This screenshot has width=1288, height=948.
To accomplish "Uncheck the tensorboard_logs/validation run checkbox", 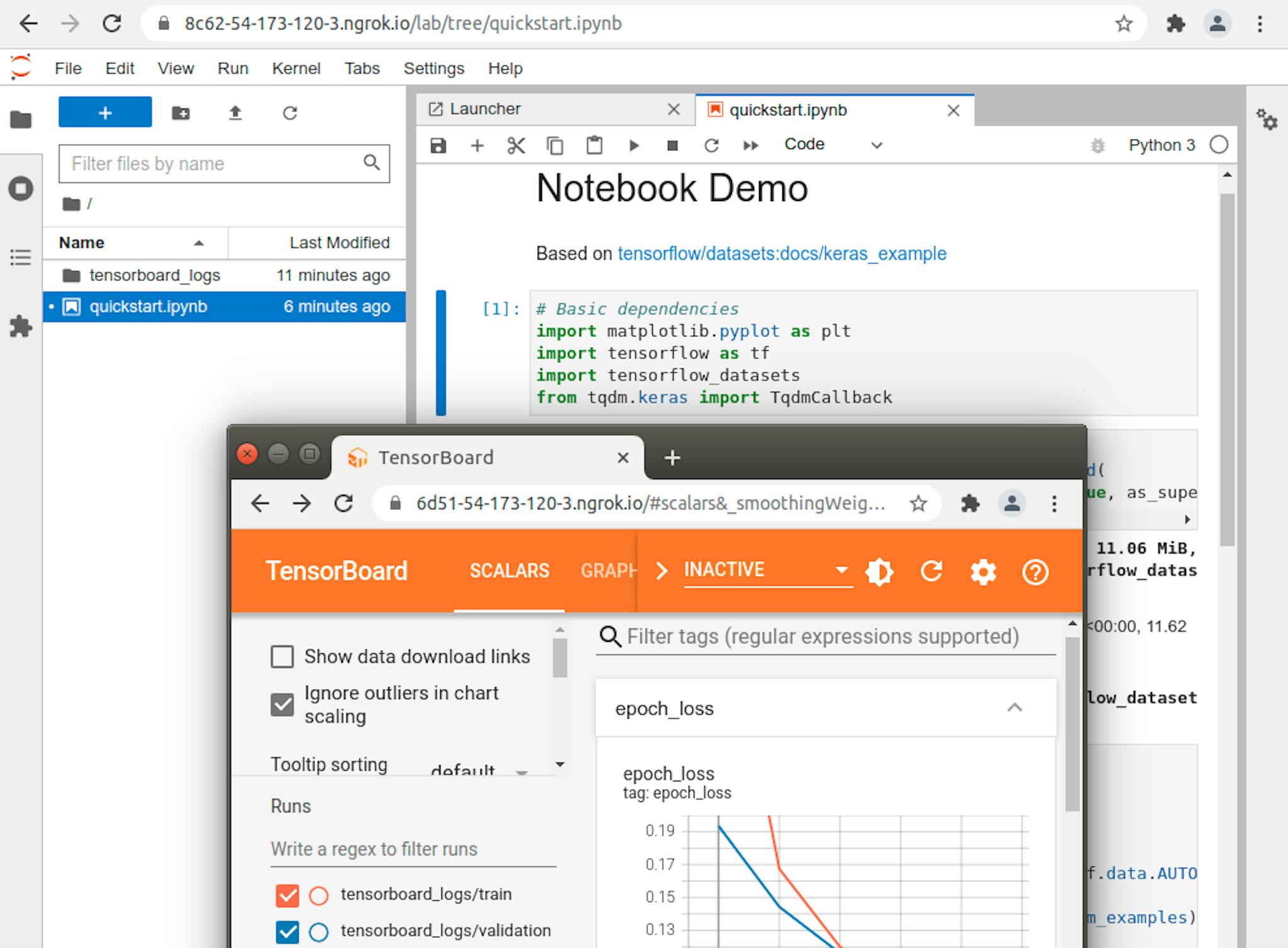I will coord(287,932).
